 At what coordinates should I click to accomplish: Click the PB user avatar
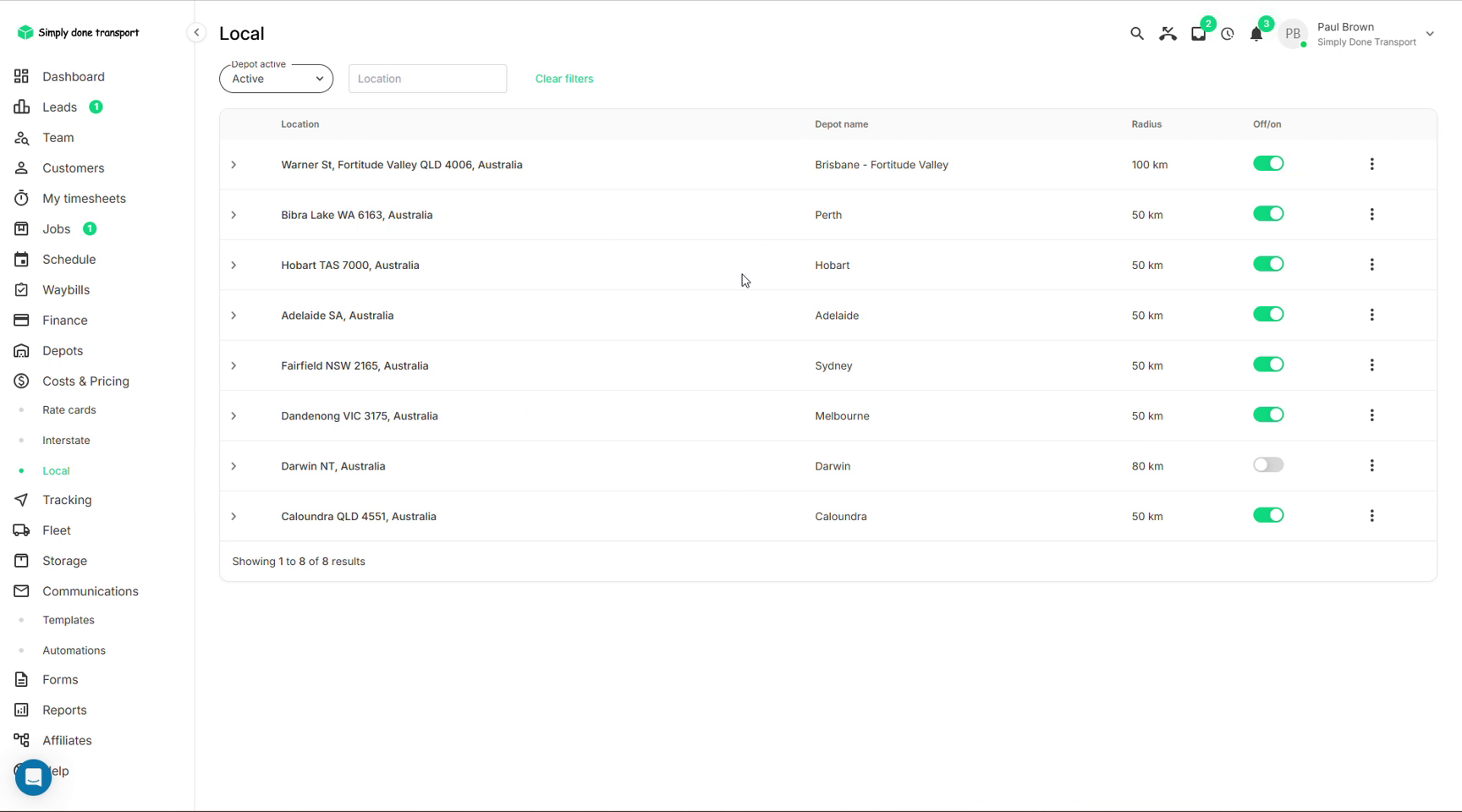(x=1292, y=34)
